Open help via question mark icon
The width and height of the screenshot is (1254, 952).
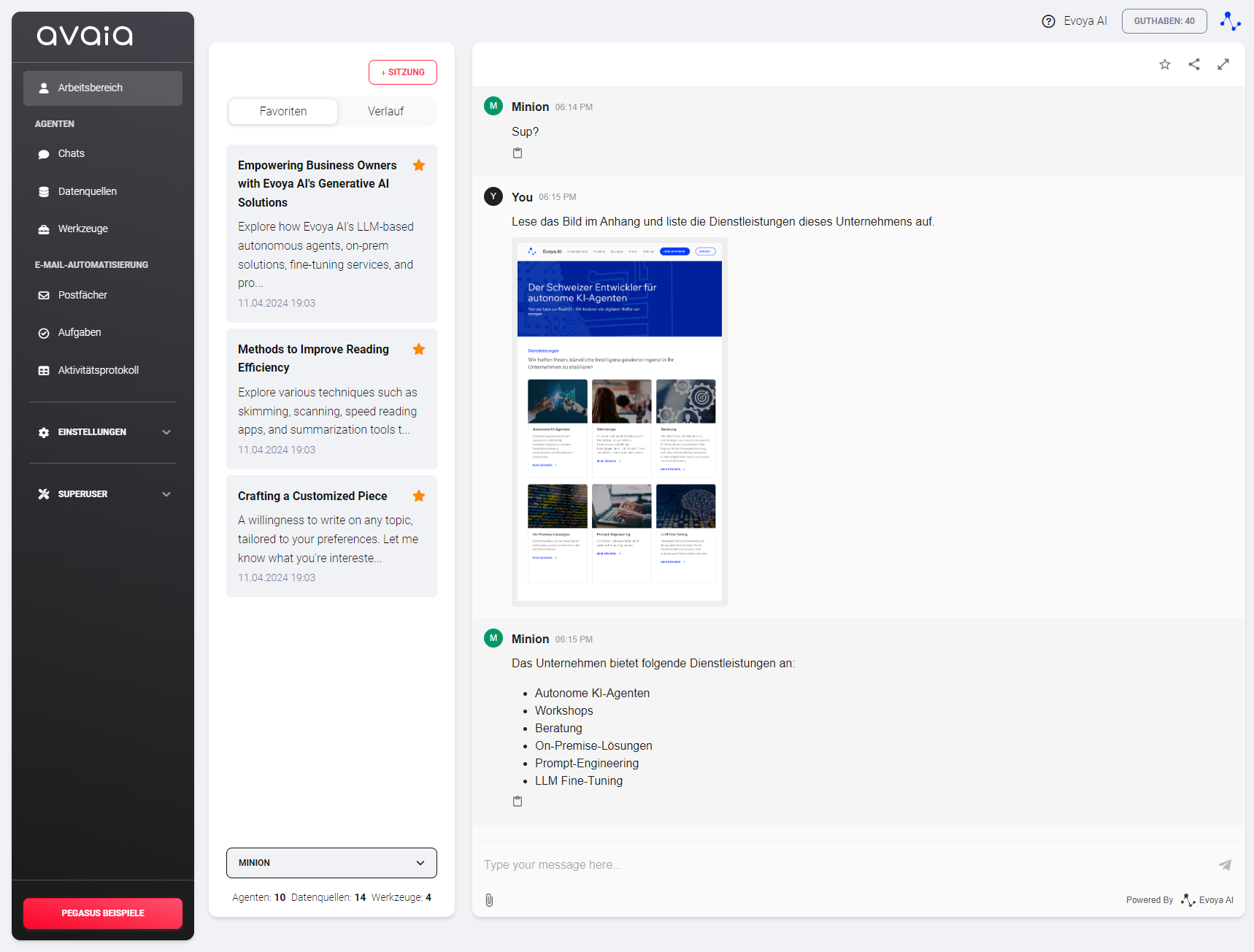pos(1048,21)
